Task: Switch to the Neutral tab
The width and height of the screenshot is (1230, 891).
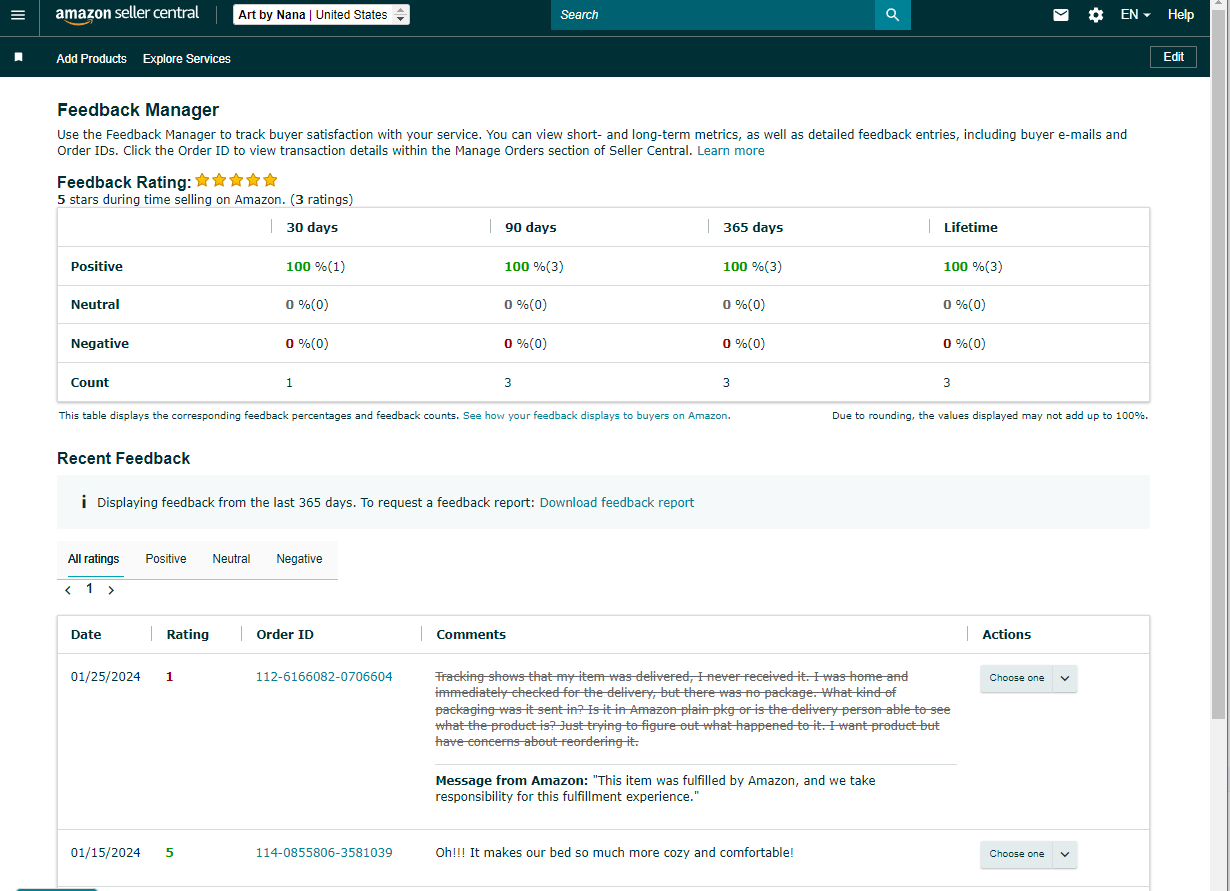Action: [x=231, y=559]
